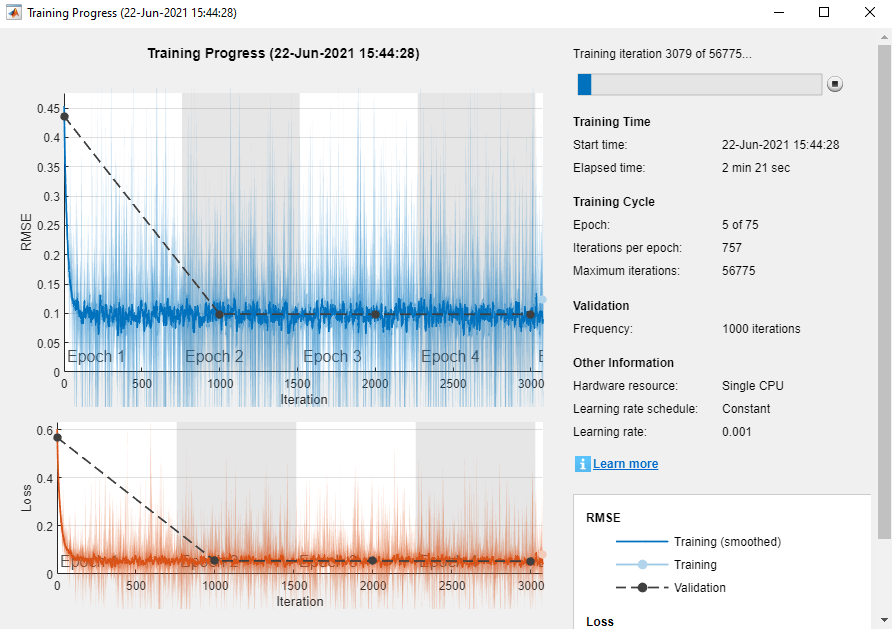892x629 pixels.
Task: Click the info icon beside Learn more
Action: pyautogui.click(x=582, y=464)
